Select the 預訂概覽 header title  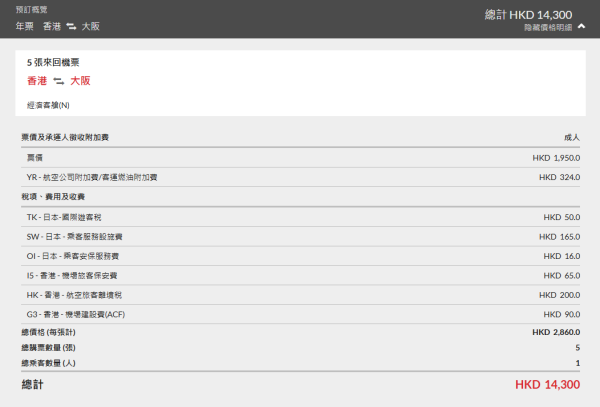[x=29, y=9]
